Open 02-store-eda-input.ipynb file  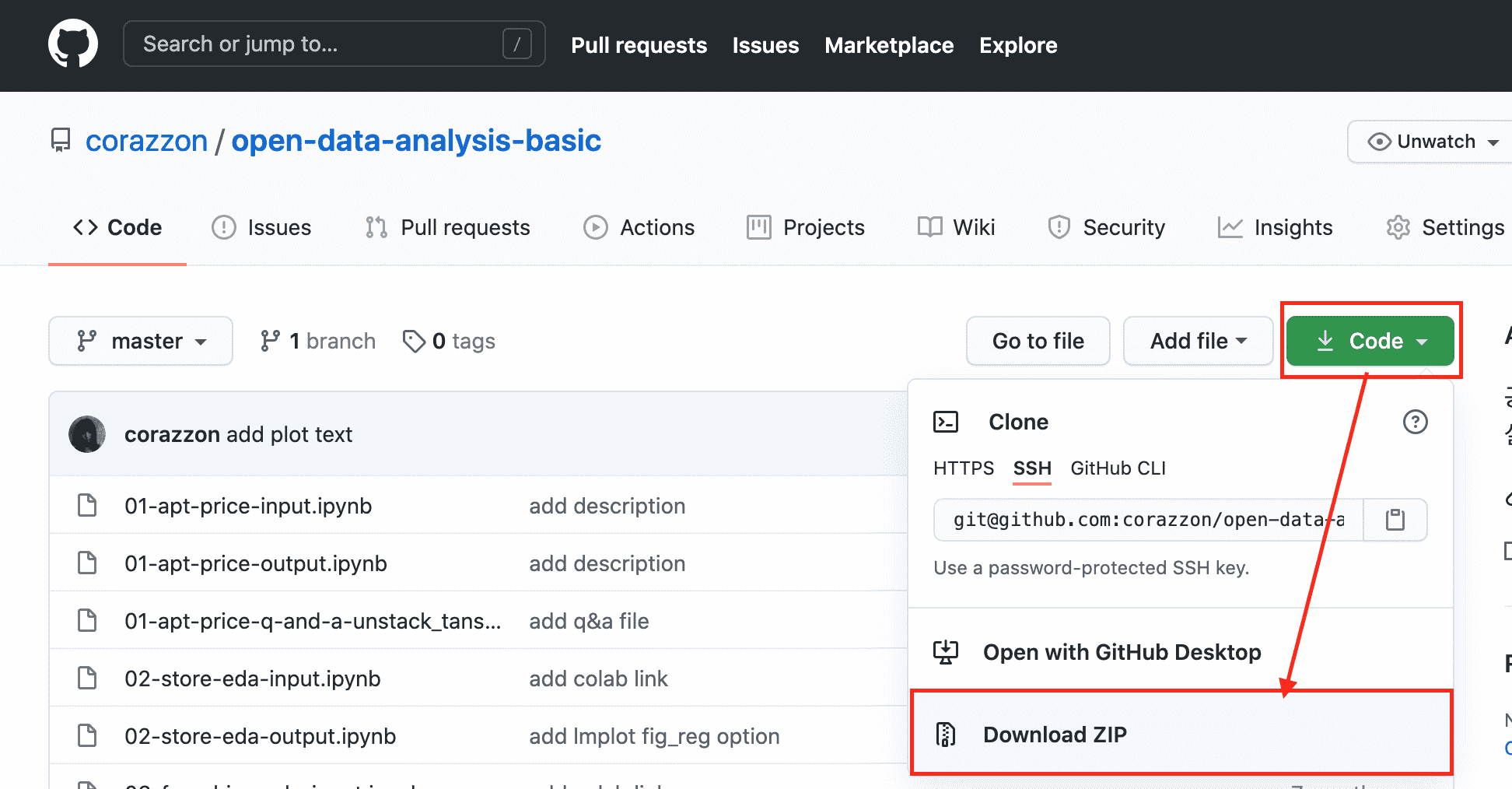[x=253, y=679]
